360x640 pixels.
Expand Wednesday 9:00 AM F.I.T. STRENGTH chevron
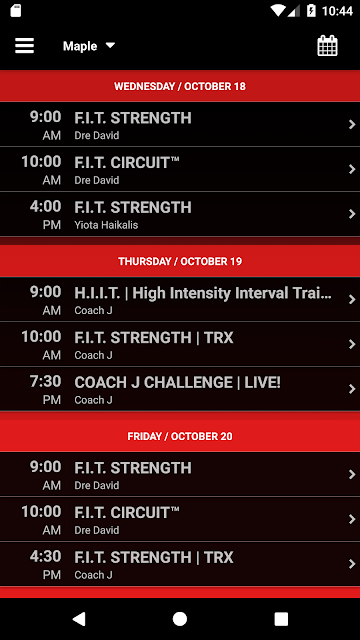pyautogui.click(x=352, y=124)
